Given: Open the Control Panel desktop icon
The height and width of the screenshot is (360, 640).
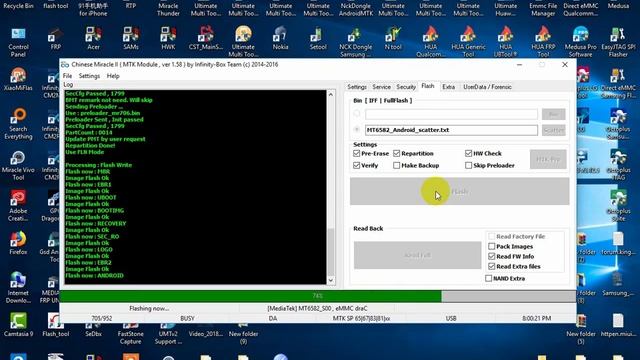Looking at the screenshot, I should click(18, 42).
